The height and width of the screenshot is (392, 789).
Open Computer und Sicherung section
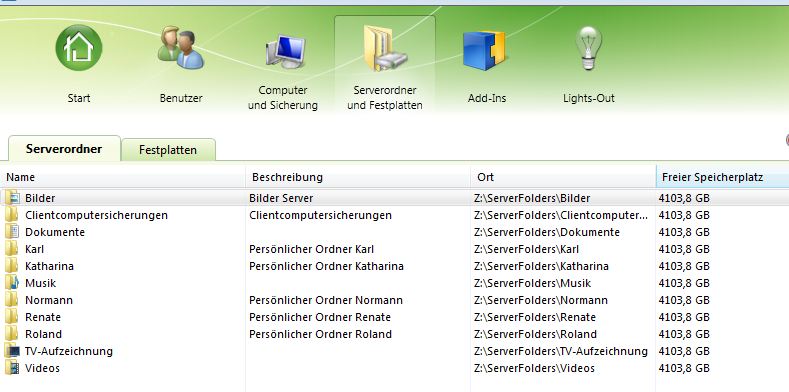point(284,51)
